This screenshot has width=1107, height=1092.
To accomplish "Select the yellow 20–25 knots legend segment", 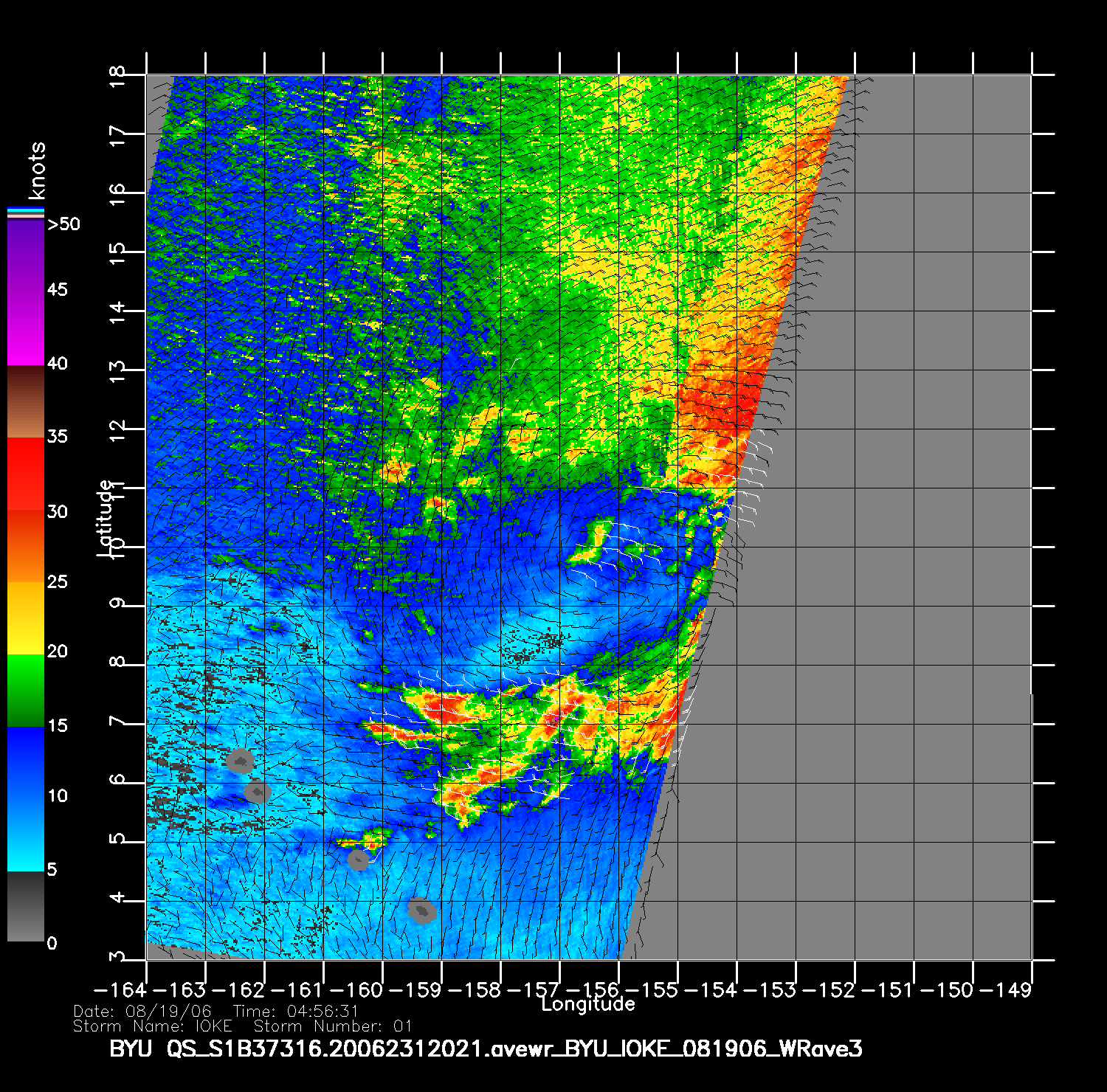I will [x=25, y=618].
